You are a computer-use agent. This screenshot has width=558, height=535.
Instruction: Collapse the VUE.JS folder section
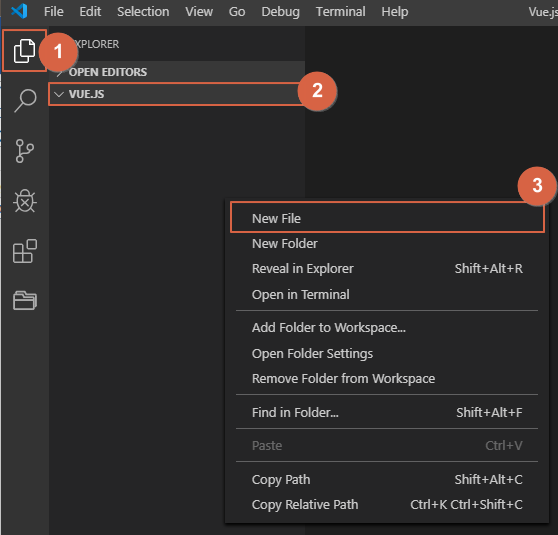[177, 94]
